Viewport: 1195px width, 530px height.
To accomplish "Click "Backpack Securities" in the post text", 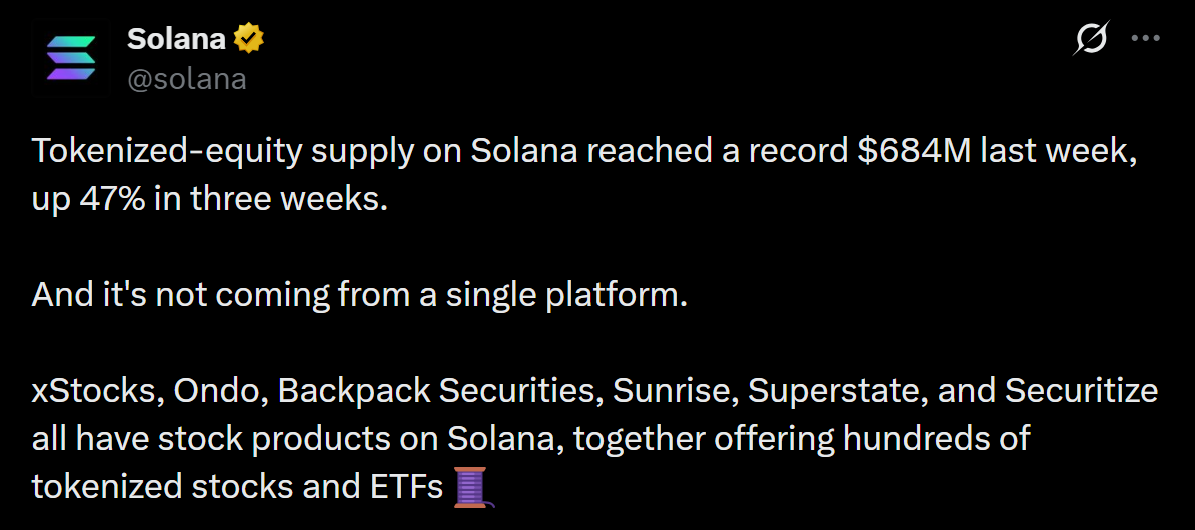I will tap(438, 392).
